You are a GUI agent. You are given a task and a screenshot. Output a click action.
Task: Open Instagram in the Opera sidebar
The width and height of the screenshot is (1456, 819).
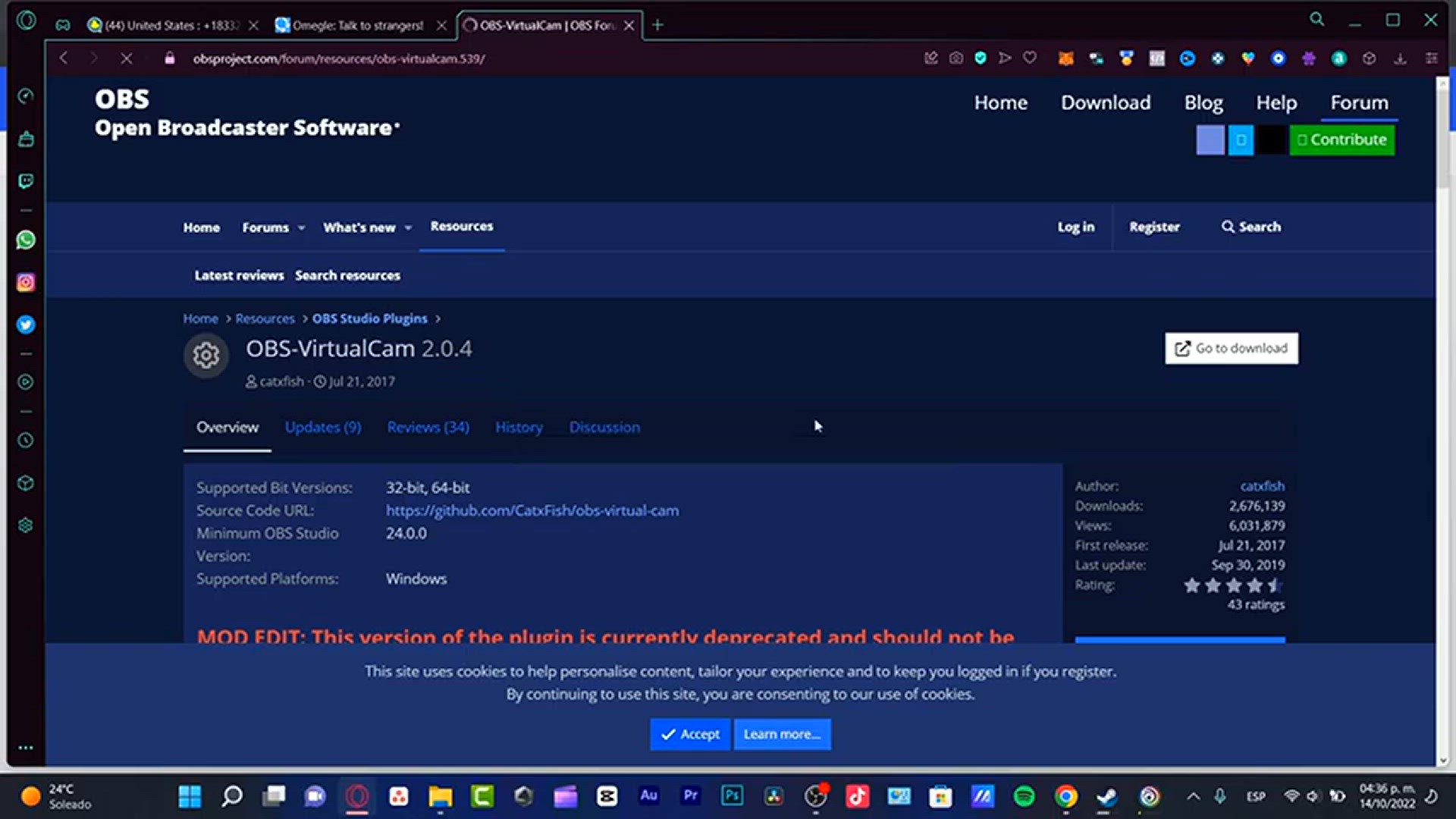[x=26, y=283]
